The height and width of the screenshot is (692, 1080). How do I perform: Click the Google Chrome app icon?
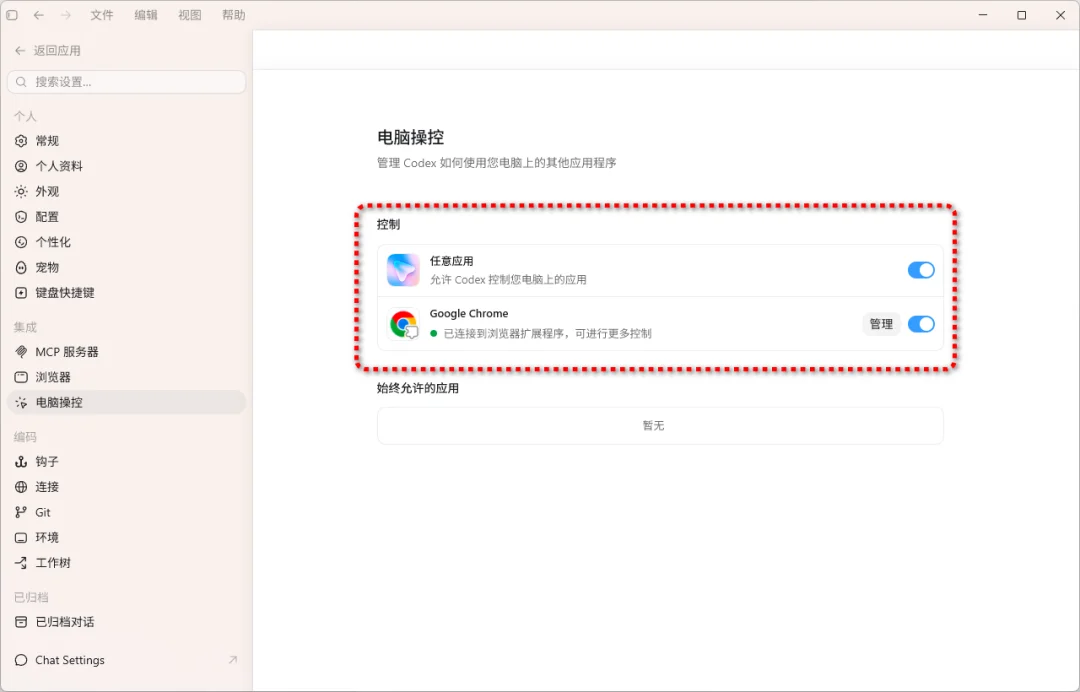point(403,324)
